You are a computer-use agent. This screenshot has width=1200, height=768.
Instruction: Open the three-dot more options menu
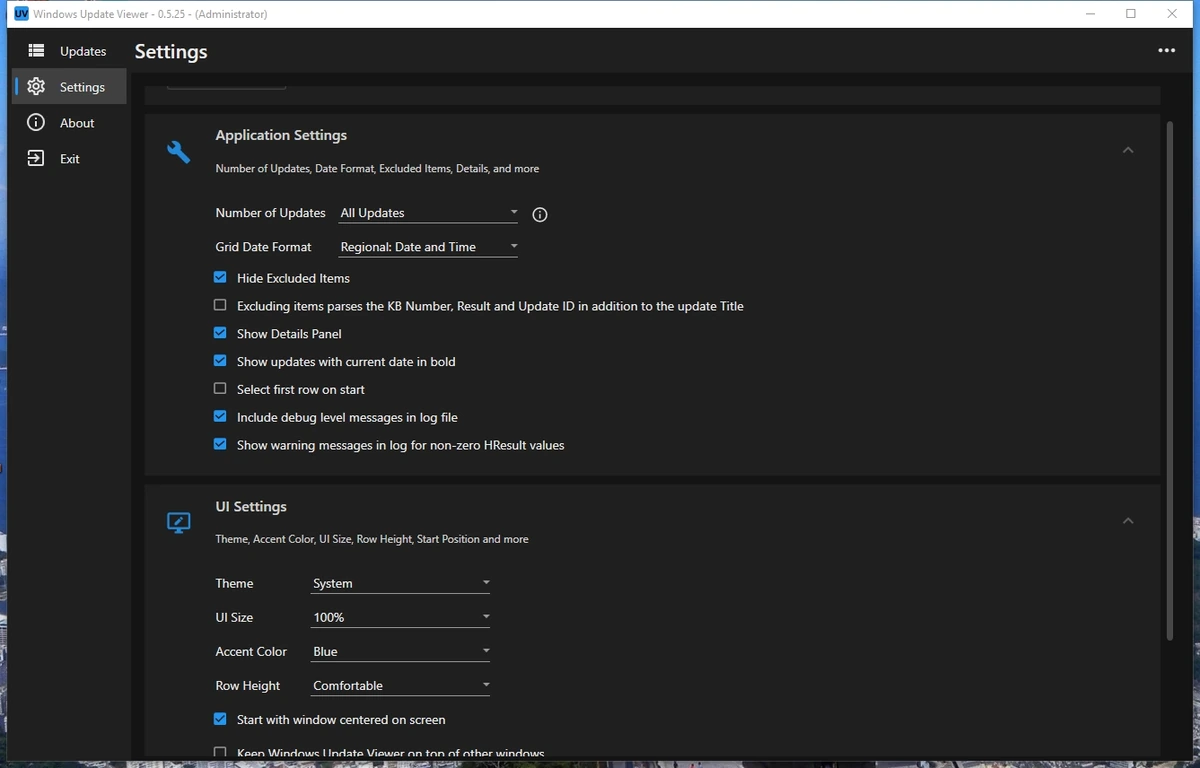coord(1166,51)
